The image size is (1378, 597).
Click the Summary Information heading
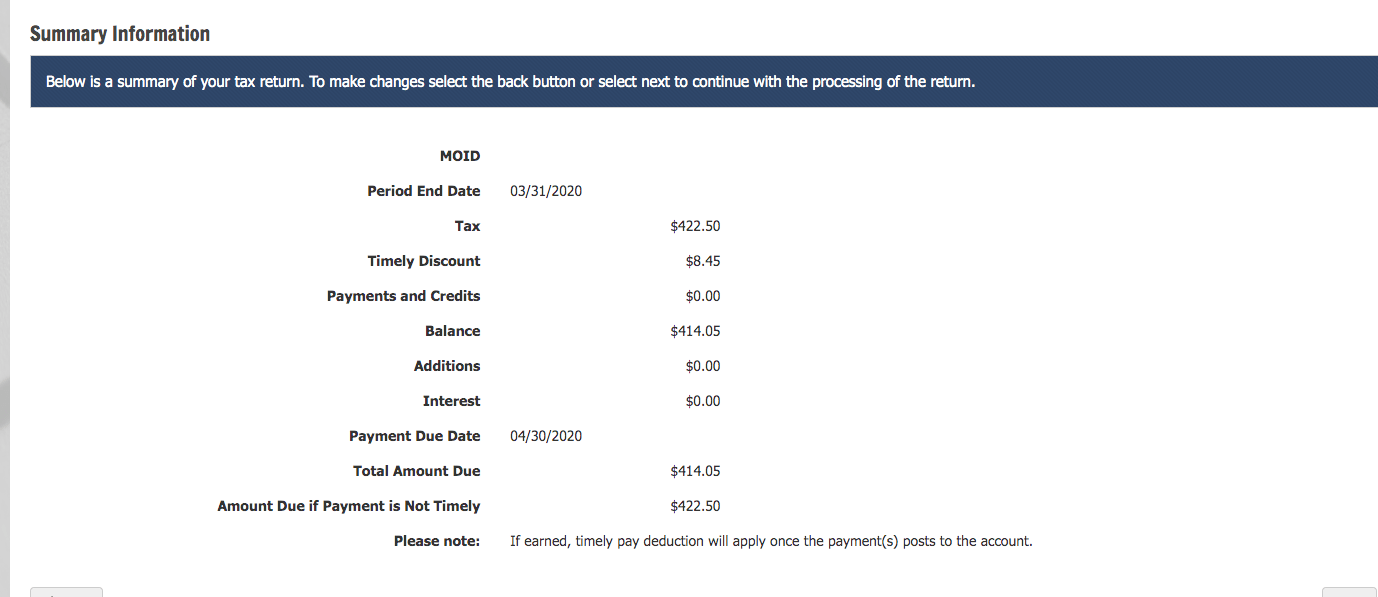120,33
